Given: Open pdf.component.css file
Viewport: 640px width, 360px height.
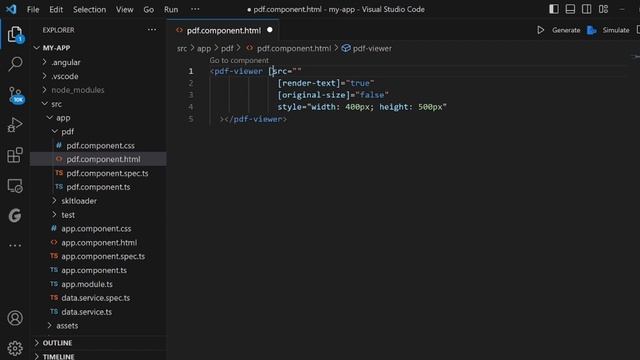Looking at the screenshot, I should tap(100, 146).
